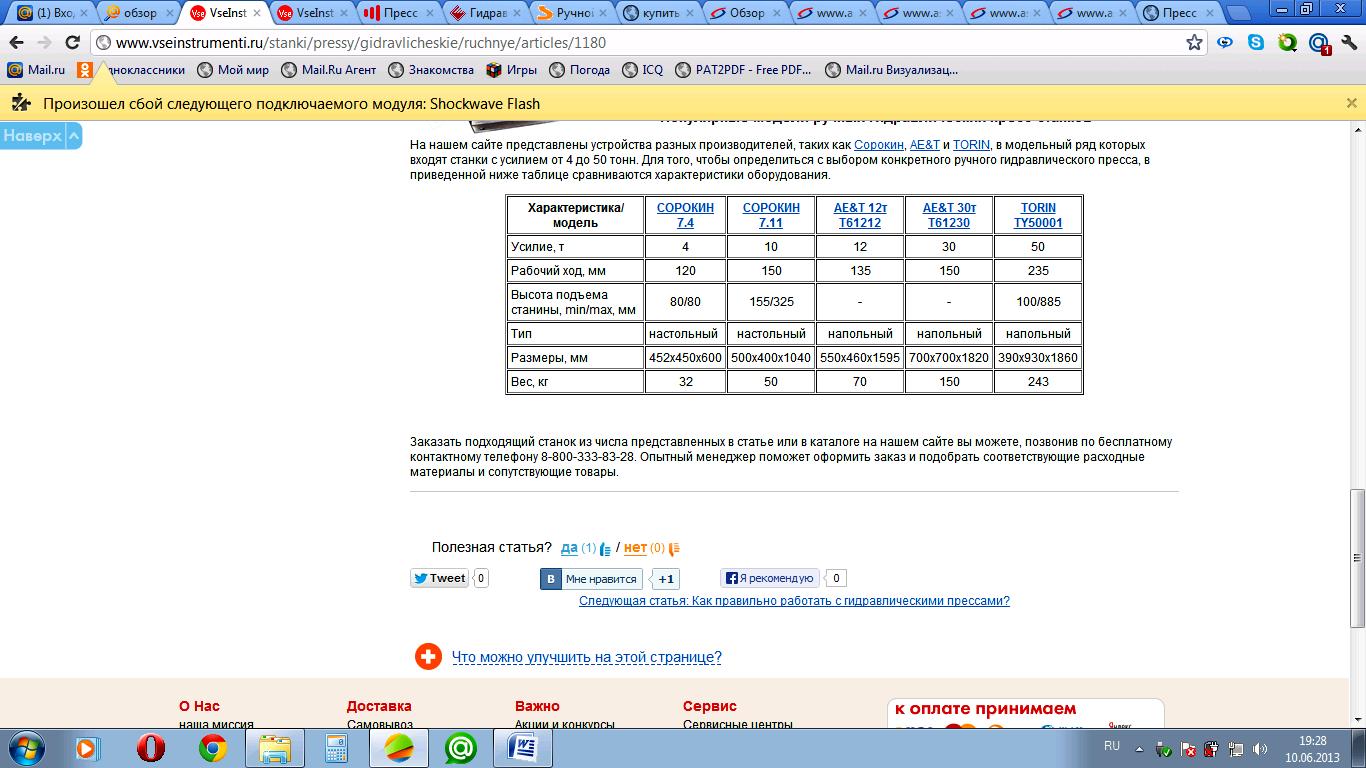Click the volume speaker tray icon
1366x768 pixels.
pos(1260,749)
